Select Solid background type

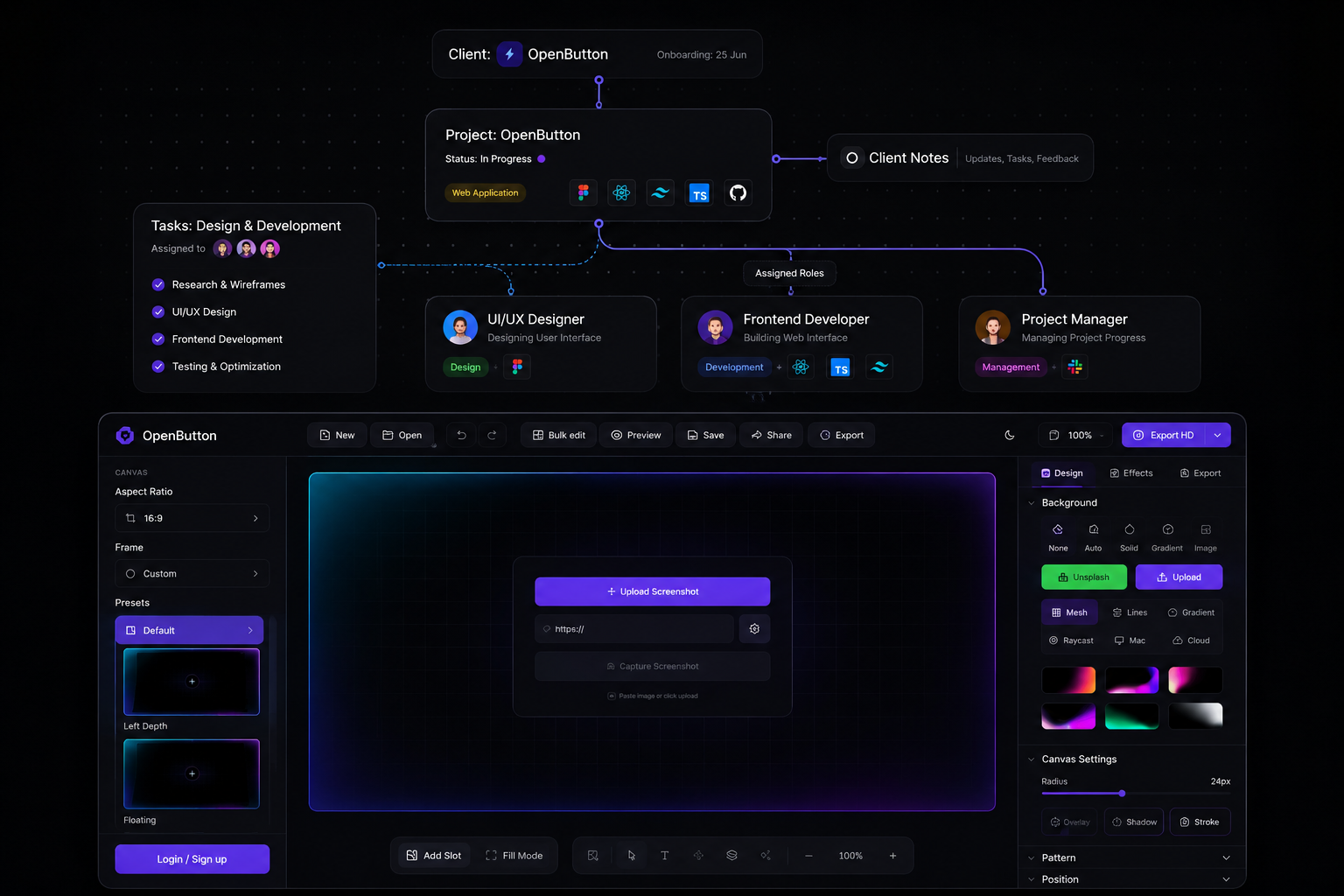click(x=1130, y=537)
